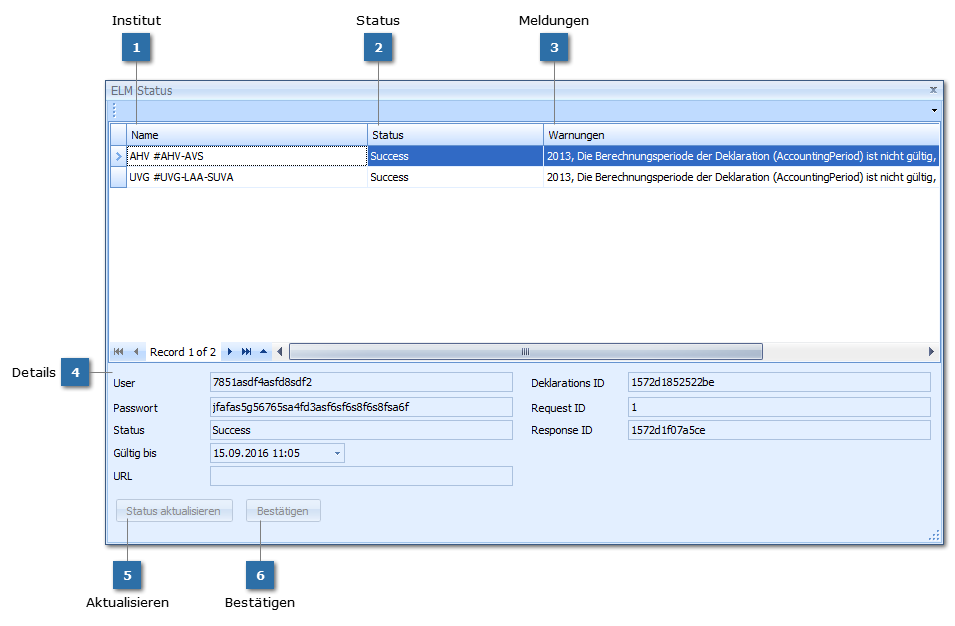Go to previous record in navigator
Image resolution: width=955 pixels, height=626 pixels.
tap(136, 352)
